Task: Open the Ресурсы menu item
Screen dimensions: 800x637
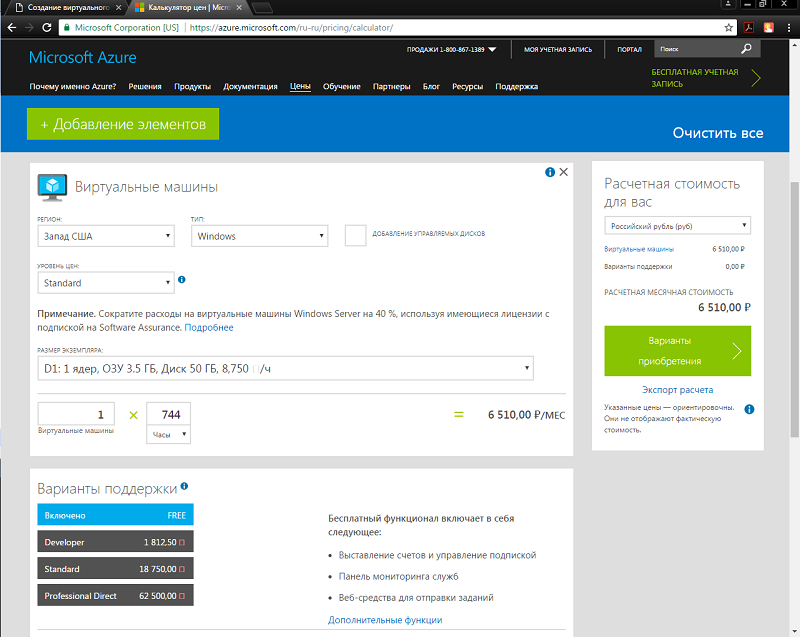Action: [x=467, y=86]
